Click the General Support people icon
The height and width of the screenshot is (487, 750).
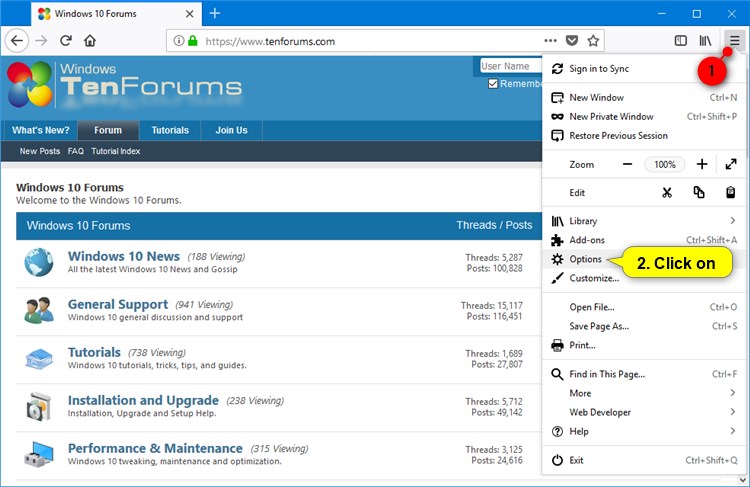(39, 310)
